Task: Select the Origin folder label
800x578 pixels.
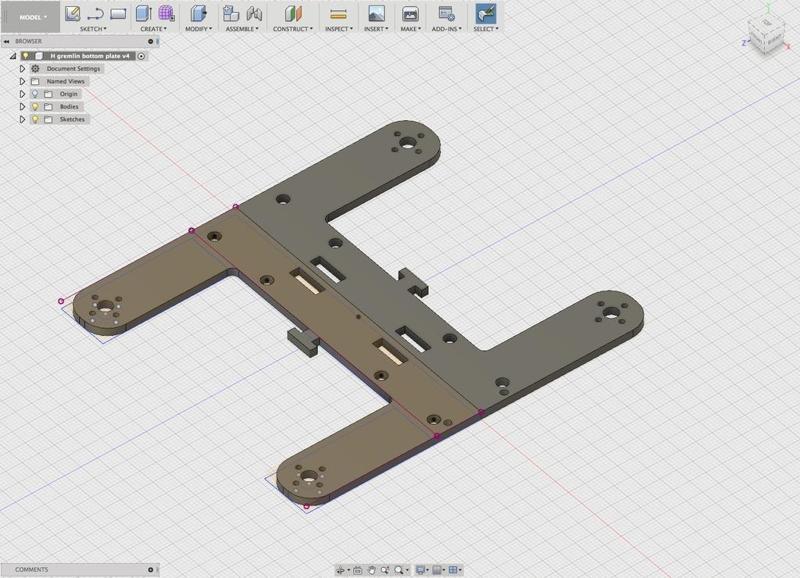Action: pyautogui.click(x=69, y=94)
